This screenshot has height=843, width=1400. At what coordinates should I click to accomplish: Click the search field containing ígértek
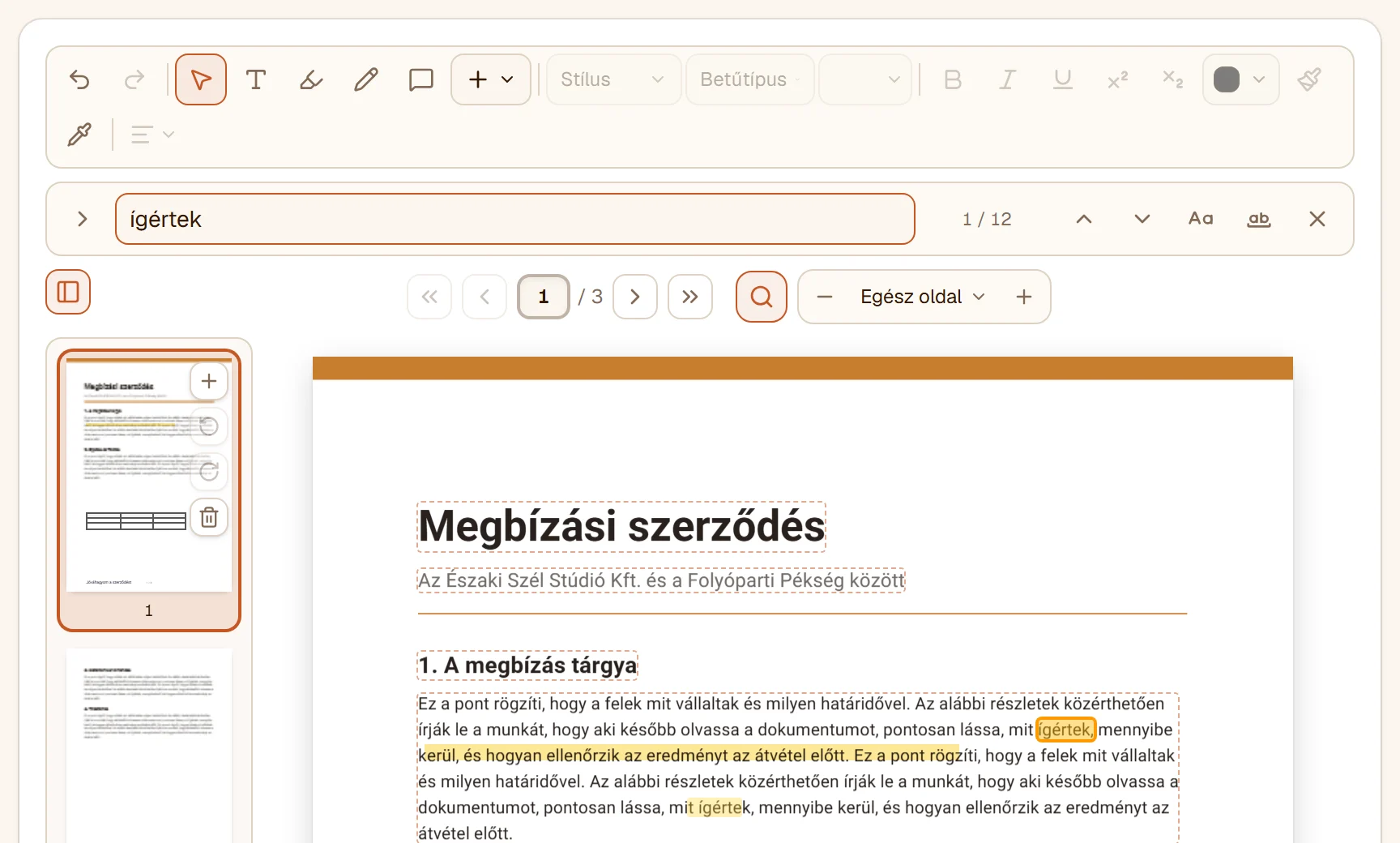[515, 219]
